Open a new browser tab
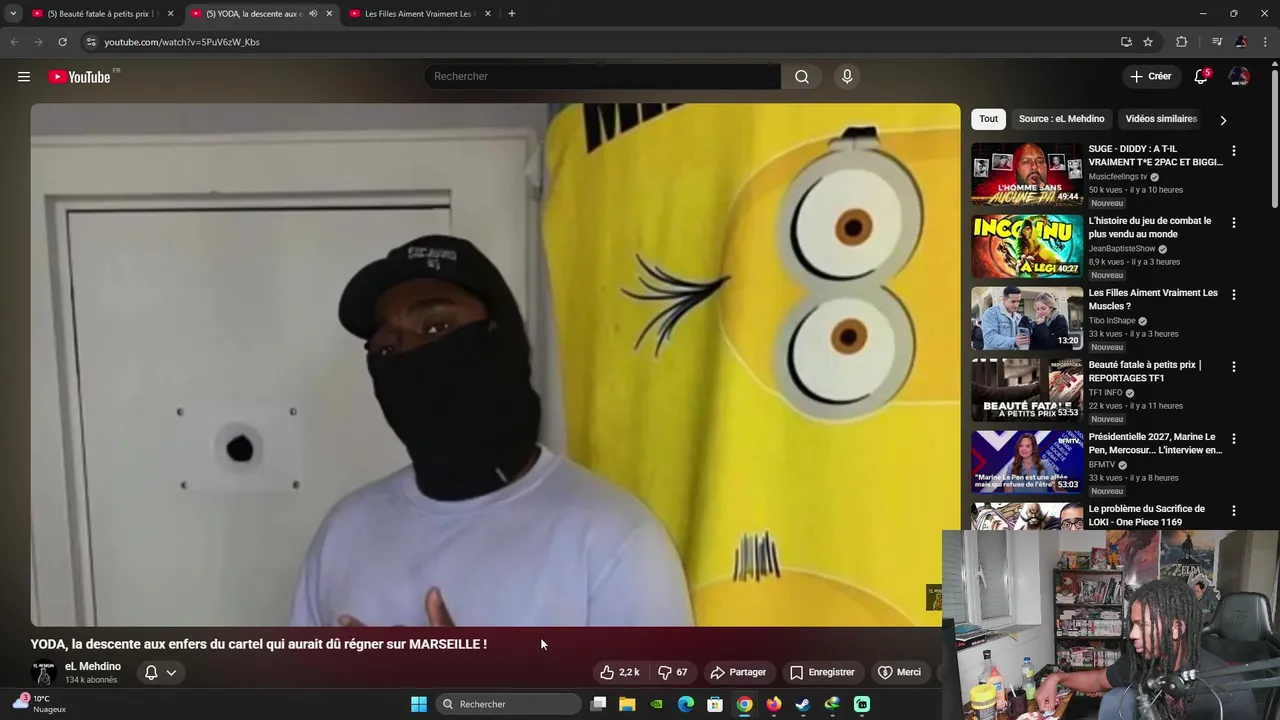1280x720 pixels. [x=512, y=14]
